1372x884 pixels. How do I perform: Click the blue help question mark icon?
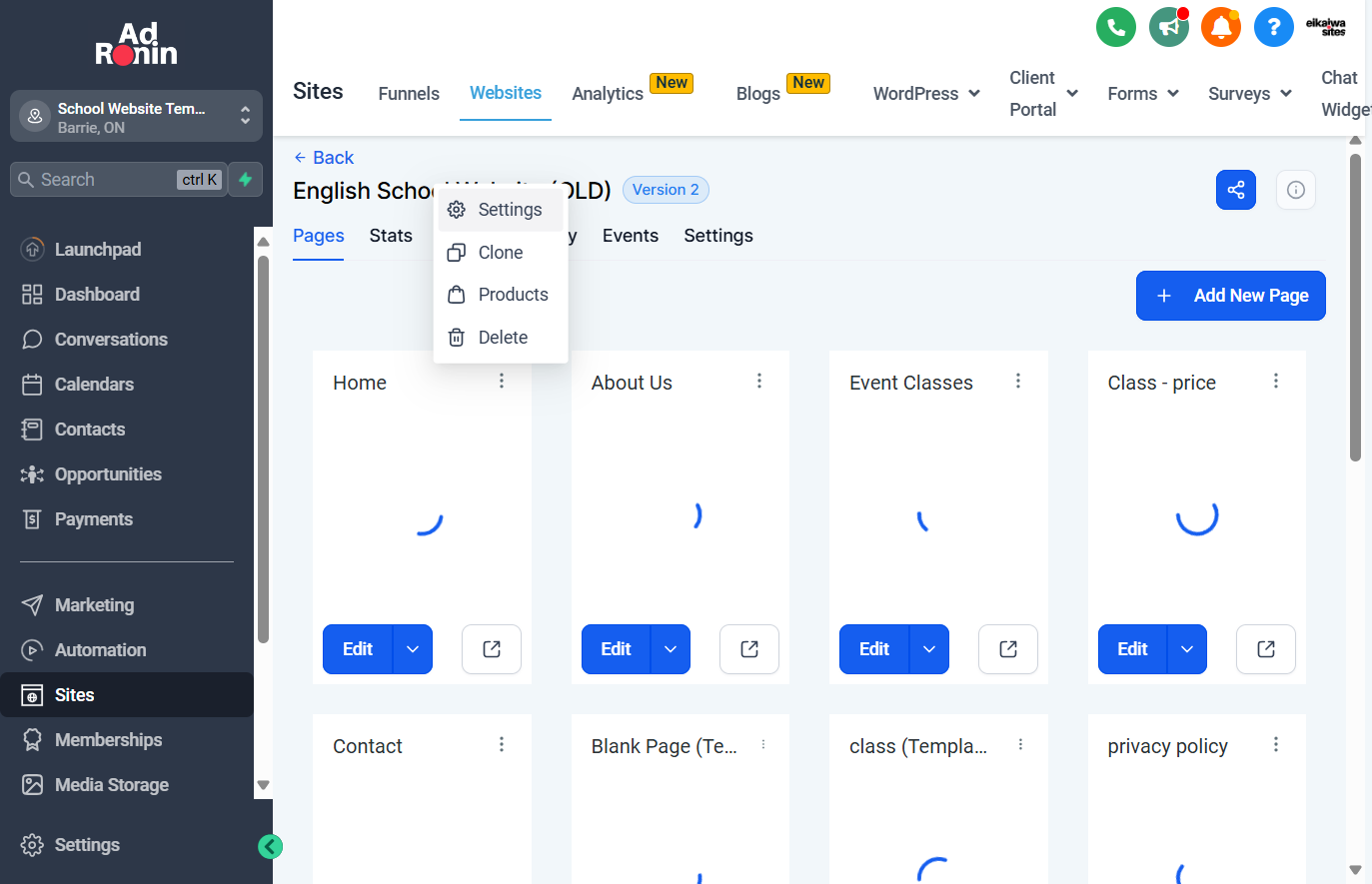(x=1274, y=27)
